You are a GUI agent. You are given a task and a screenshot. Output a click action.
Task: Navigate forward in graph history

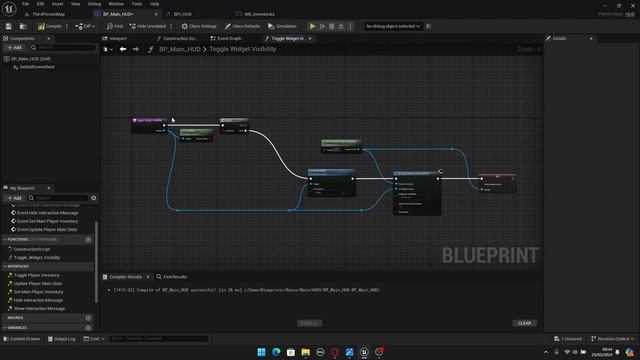[136, 49]
